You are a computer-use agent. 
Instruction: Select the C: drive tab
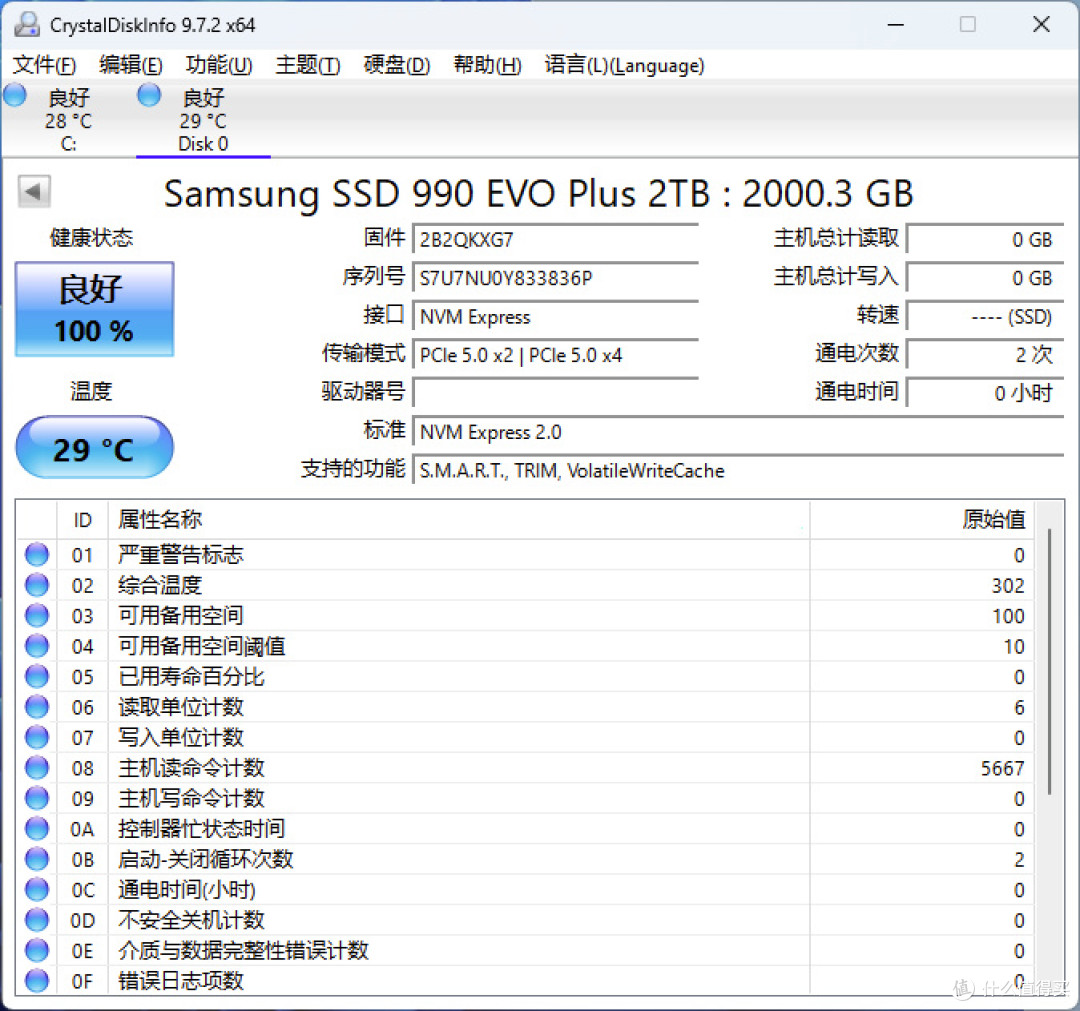[x=68, y=119]
